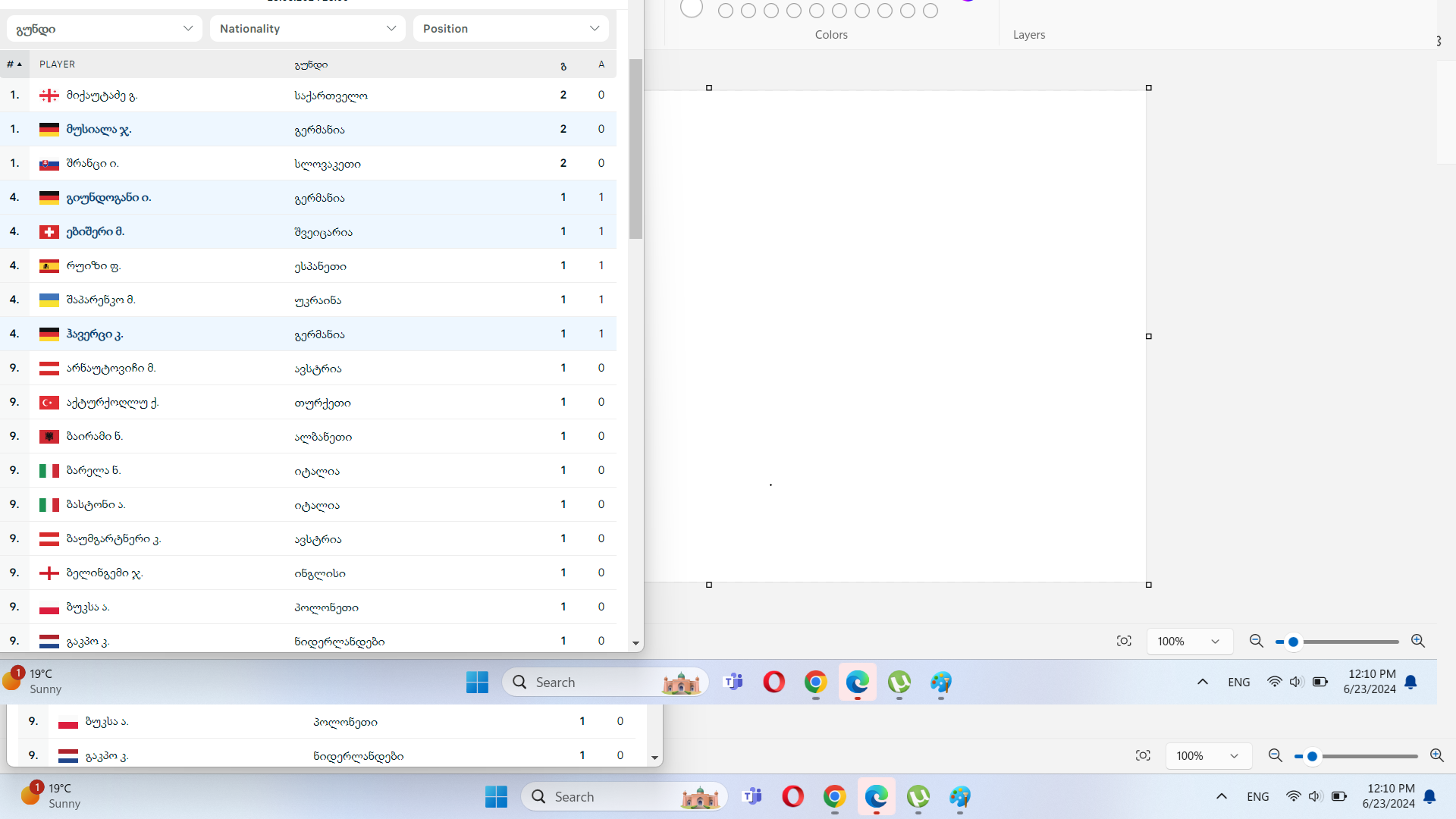Click the Albania flag icon in the table
The width and height of the screenshot is (1456, 819).
(x=49, y=437)
